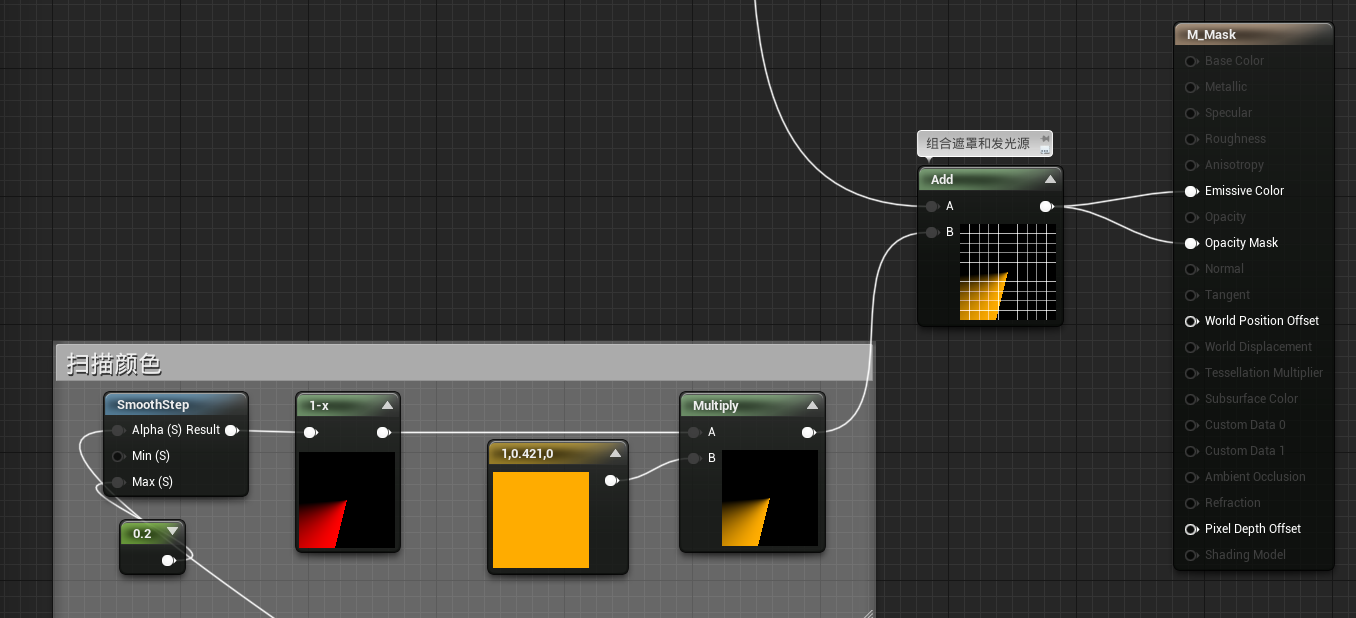Click the orange color swatch of the constant node
Image resolution: width=1356 pixels, height=618 pixels.
[x=541, y=520]
